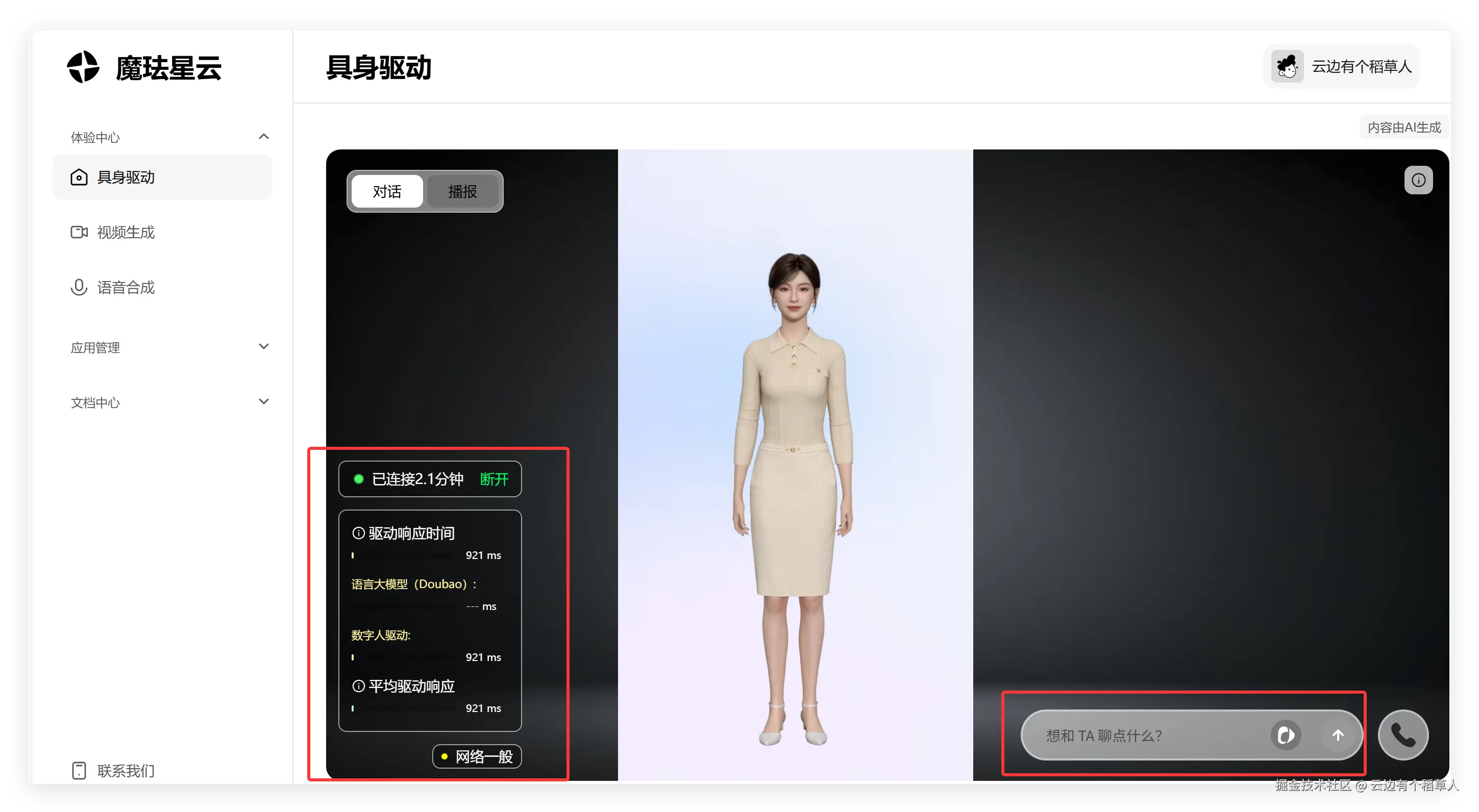This screenshot has height=812, width=1479.
Task: Click 断开 to disconnect the session
Action: click(x=494, y=479)
